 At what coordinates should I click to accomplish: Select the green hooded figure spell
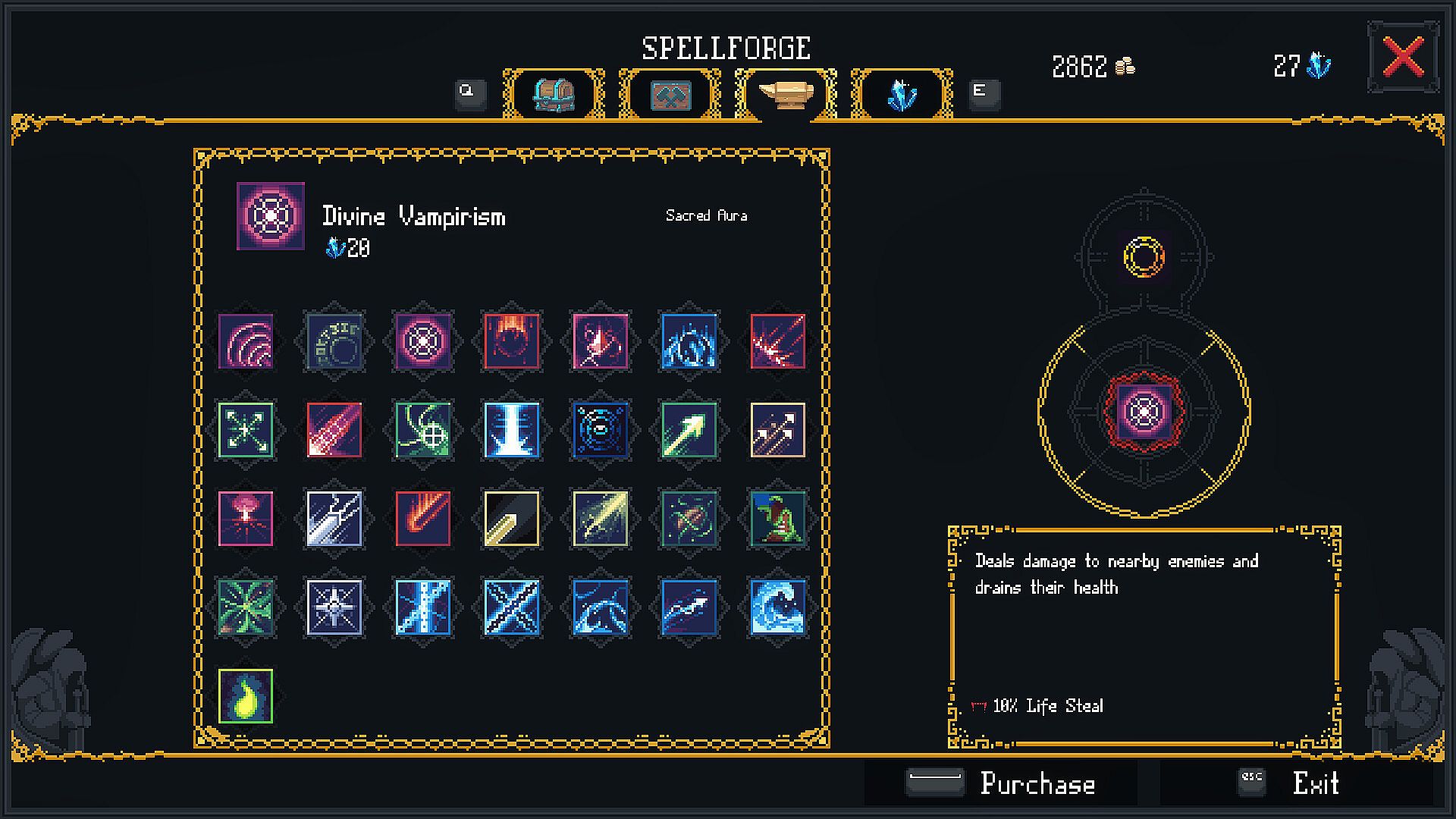coord(778,519)
